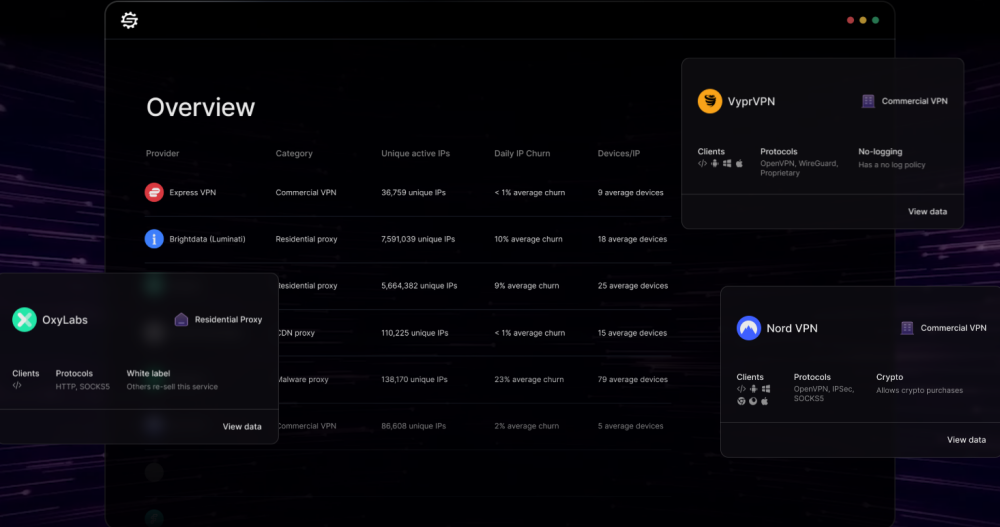Click the OxyLabs card logo

[x=24, y=320]
